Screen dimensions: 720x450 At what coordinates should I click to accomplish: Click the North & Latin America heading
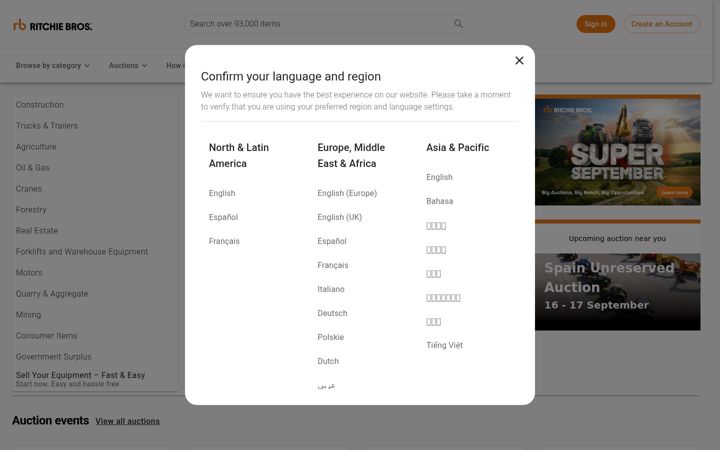click(239, 156)
